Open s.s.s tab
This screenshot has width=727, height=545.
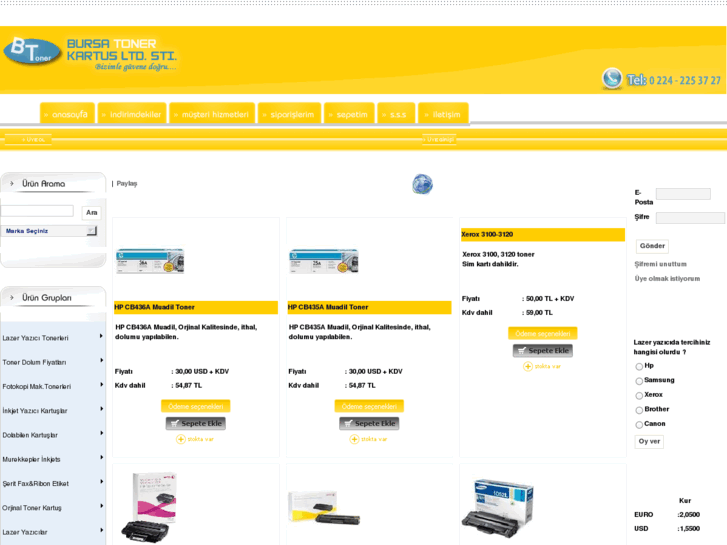(396, 113)
